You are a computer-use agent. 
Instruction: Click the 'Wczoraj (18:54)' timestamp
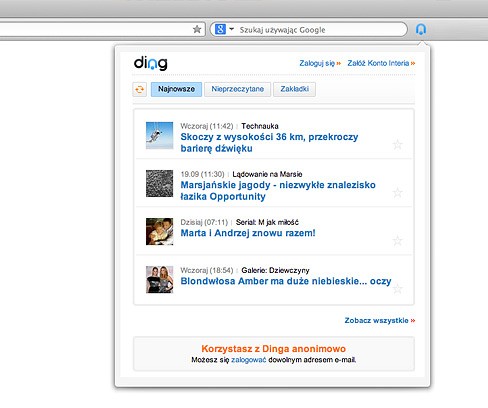pos(207,270)
